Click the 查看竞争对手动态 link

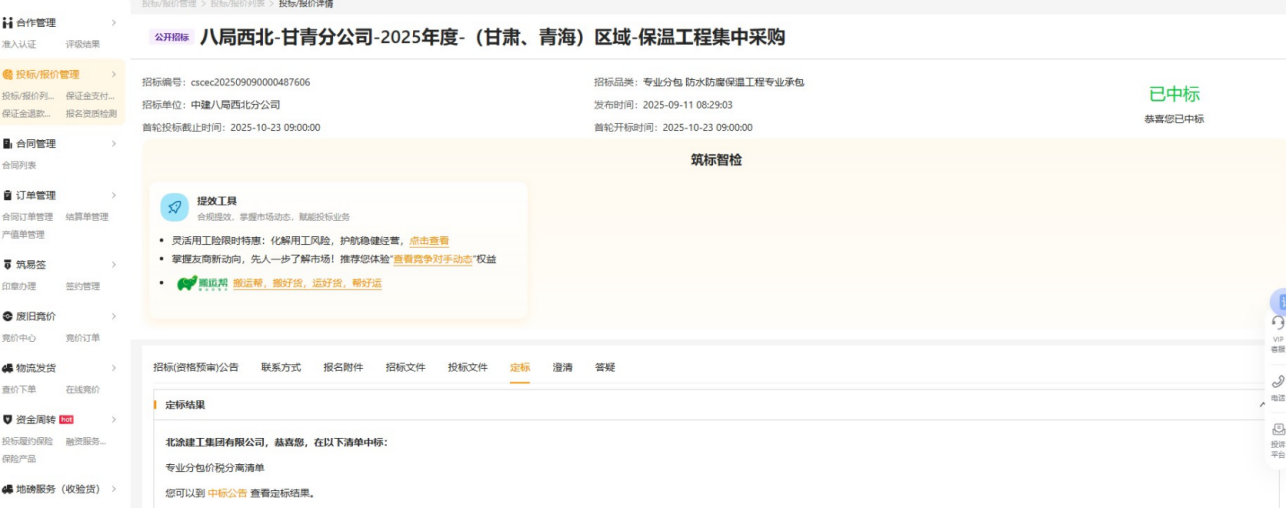432,259
